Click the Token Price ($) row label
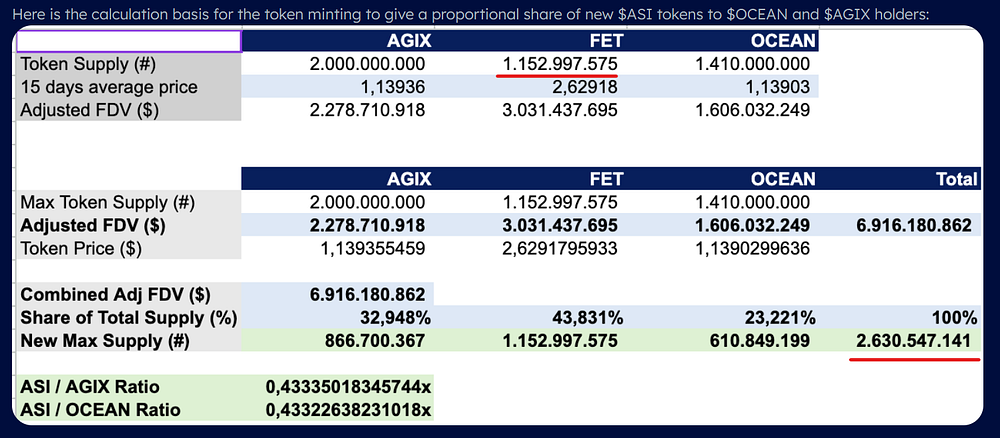This screenshot has width=1000, height=438. [128, 248]
